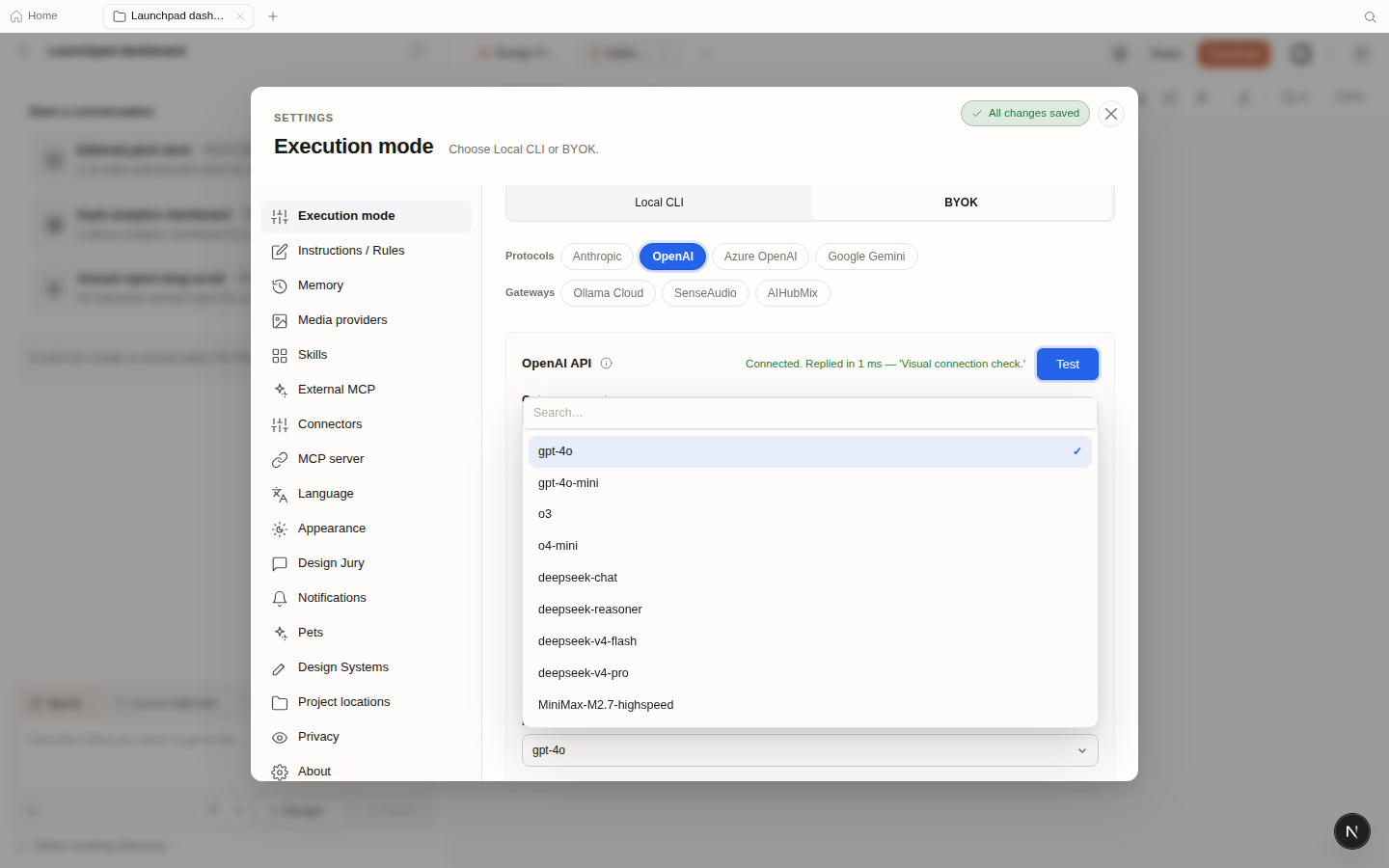Switch to BYOK mode
The height and width of the screenshot is (868, 1389).
(961, 203)
